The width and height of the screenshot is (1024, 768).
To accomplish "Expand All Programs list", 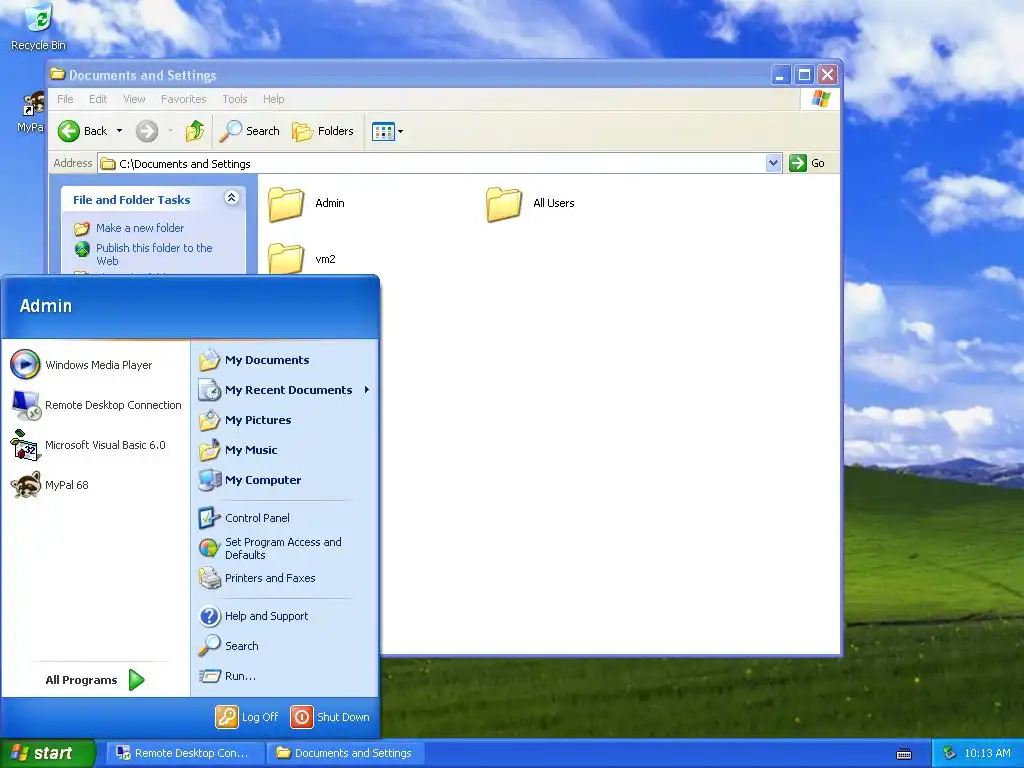I will pyautogui.click(x=96, y=680).
